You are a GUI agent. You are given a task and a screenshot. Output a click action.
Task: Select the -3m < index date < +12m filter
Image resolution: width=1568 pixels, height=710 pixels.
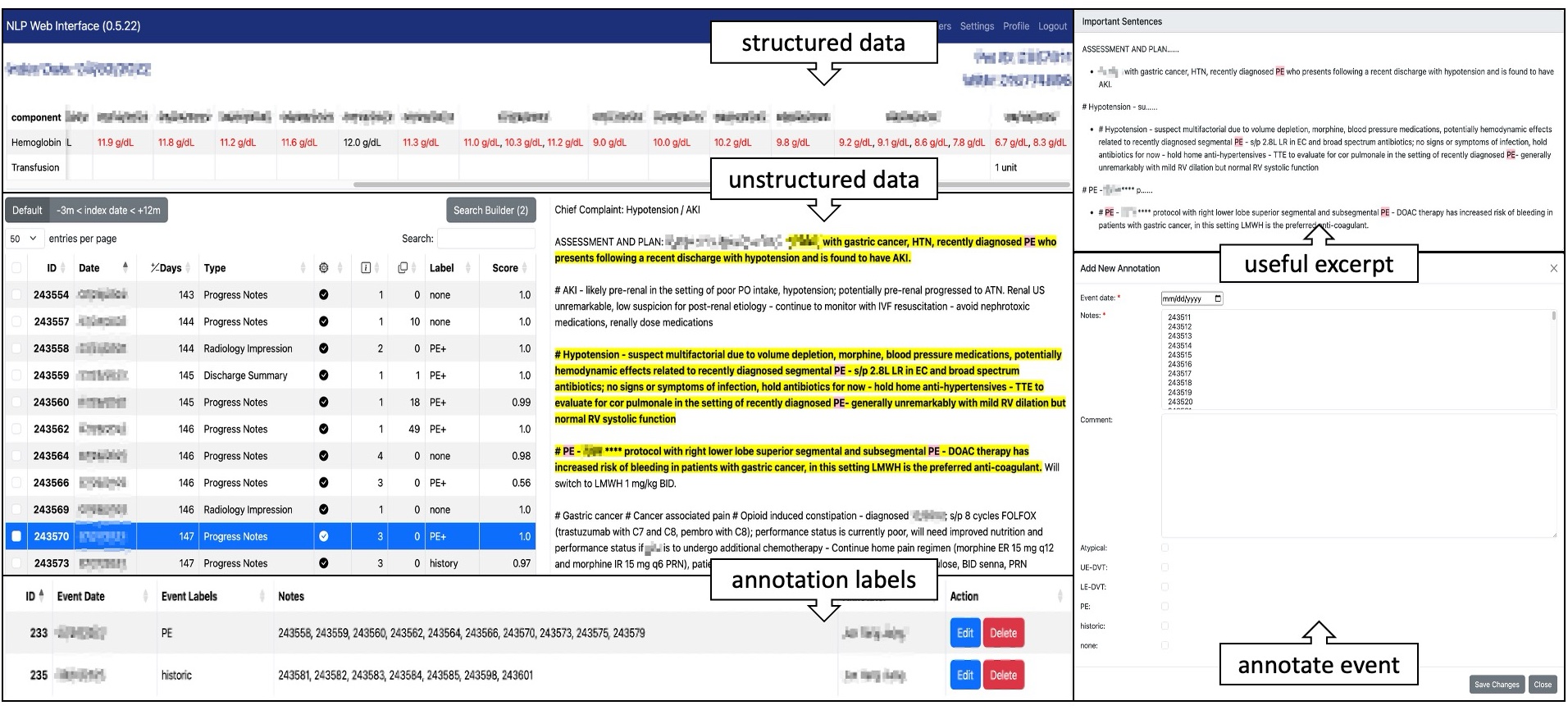click(x=108, y=210)
